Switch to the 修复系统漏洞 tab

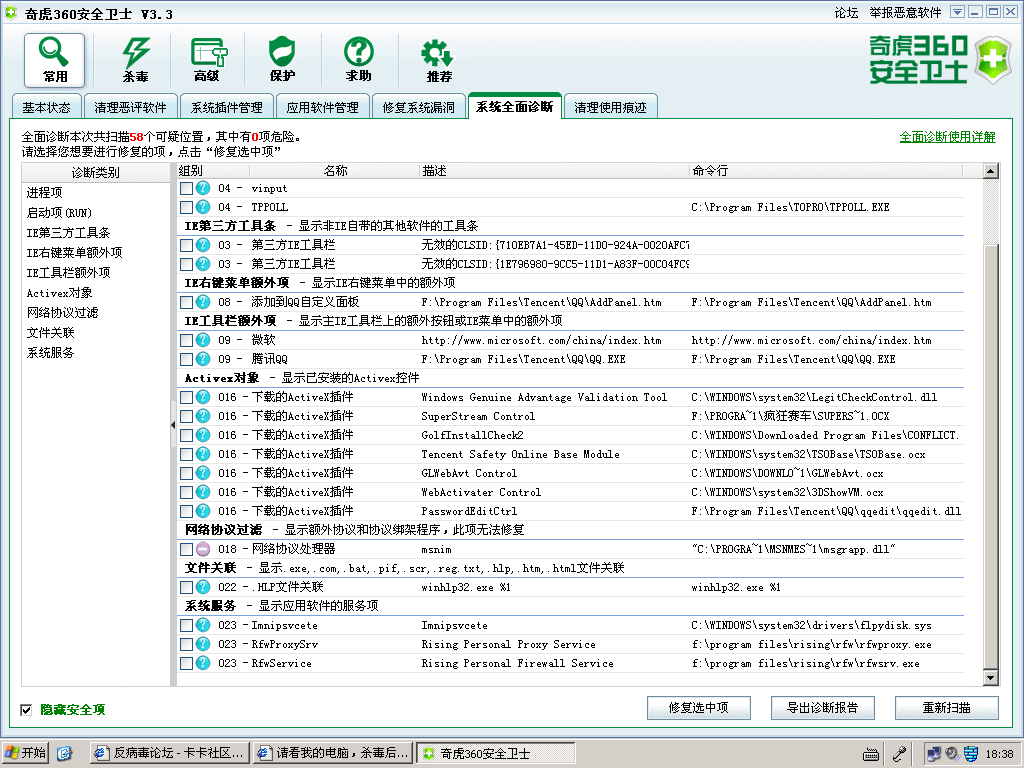(418, 108)
